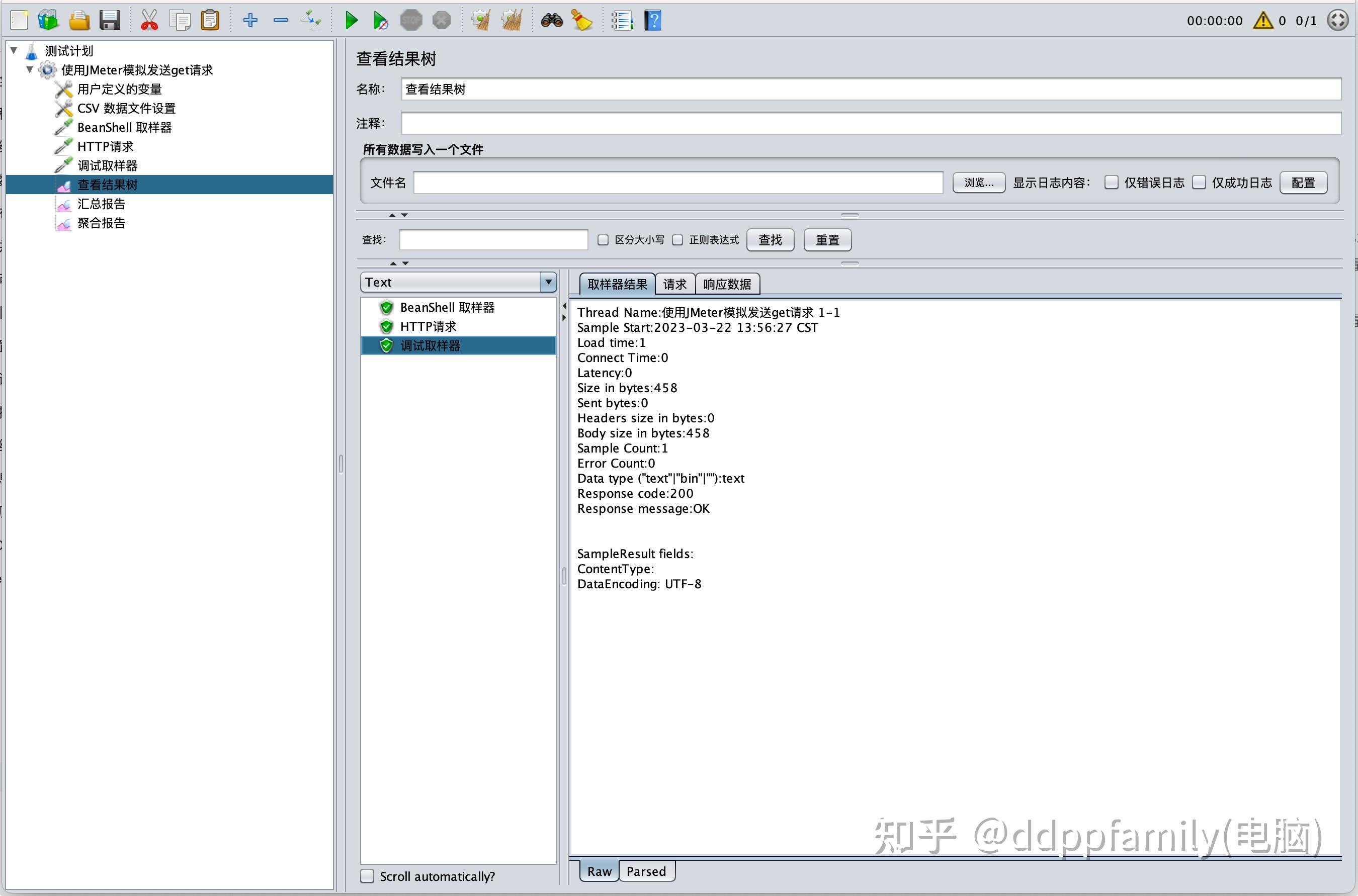Enable the 仅错误日志 checkbox
The height and width of the screenshot is (896, 1358).
1112,183
